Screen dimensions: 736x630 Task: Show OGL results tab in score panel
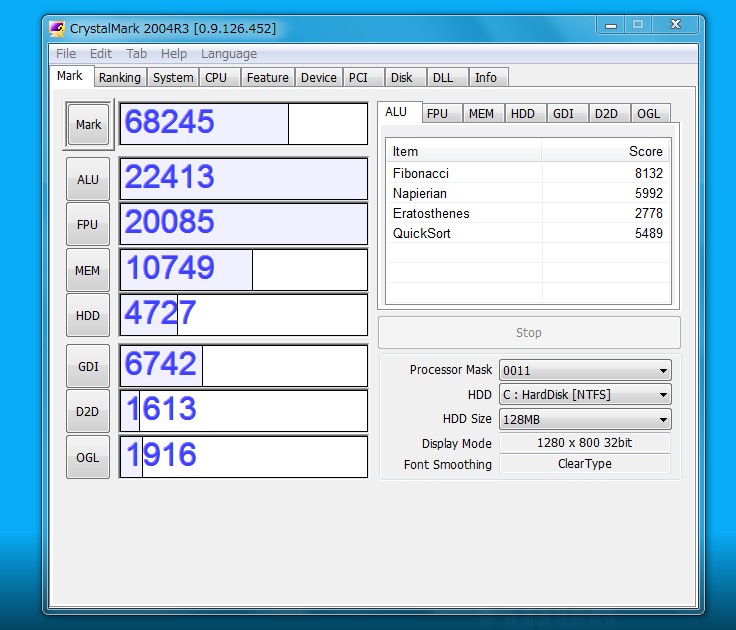[649, 114]
